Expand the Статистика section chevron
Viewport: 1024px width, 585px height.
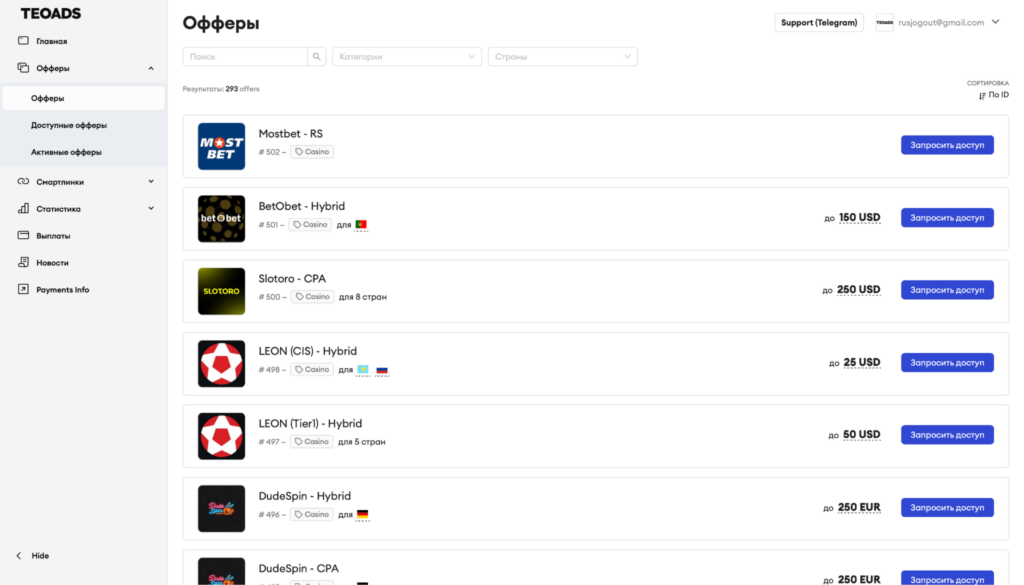pyautogui.click(x=151, y=208)
